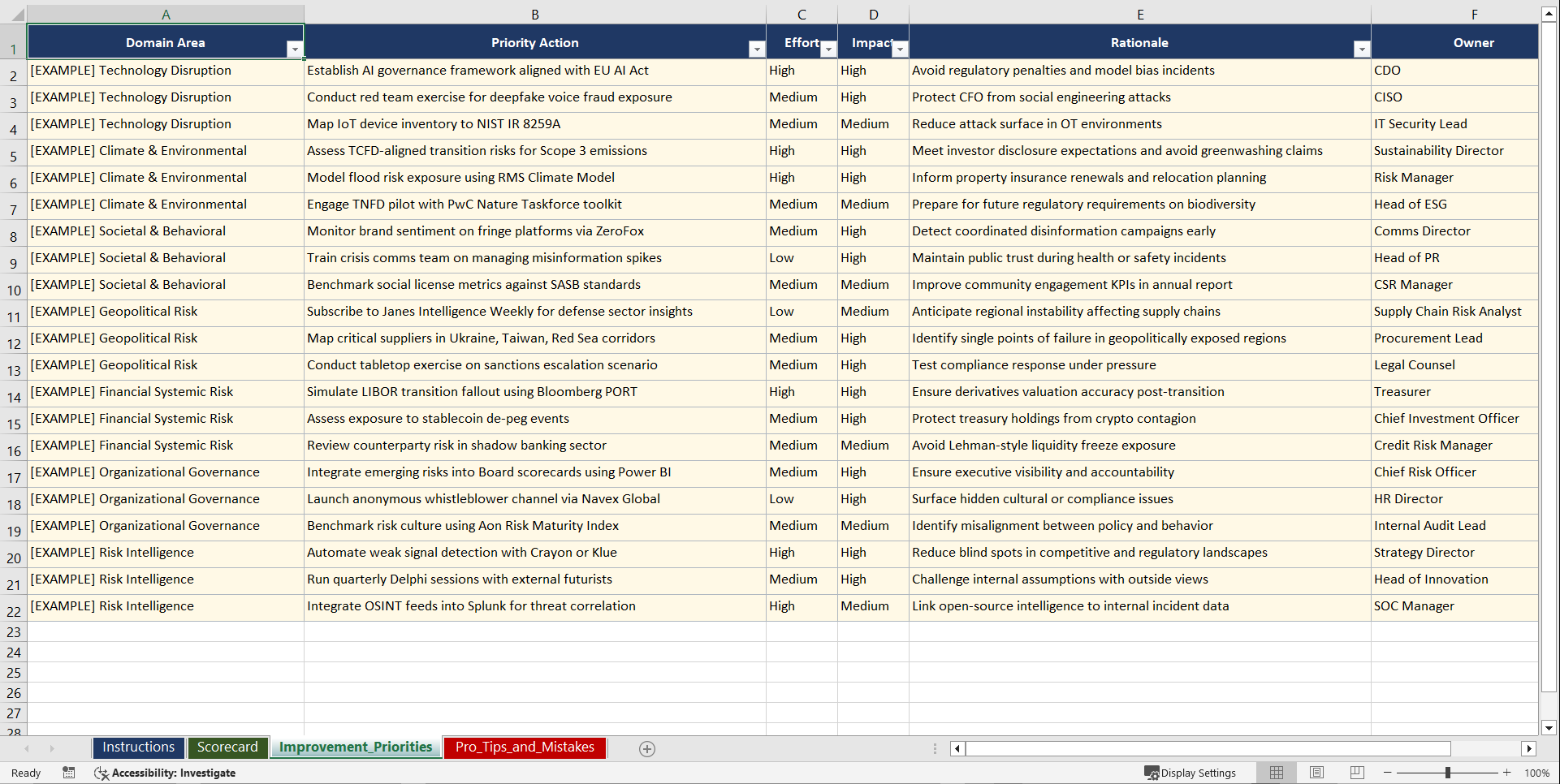1560x784 pixels.
Task: Open Page Break Preview view icon
Action: click(1357, 772)
